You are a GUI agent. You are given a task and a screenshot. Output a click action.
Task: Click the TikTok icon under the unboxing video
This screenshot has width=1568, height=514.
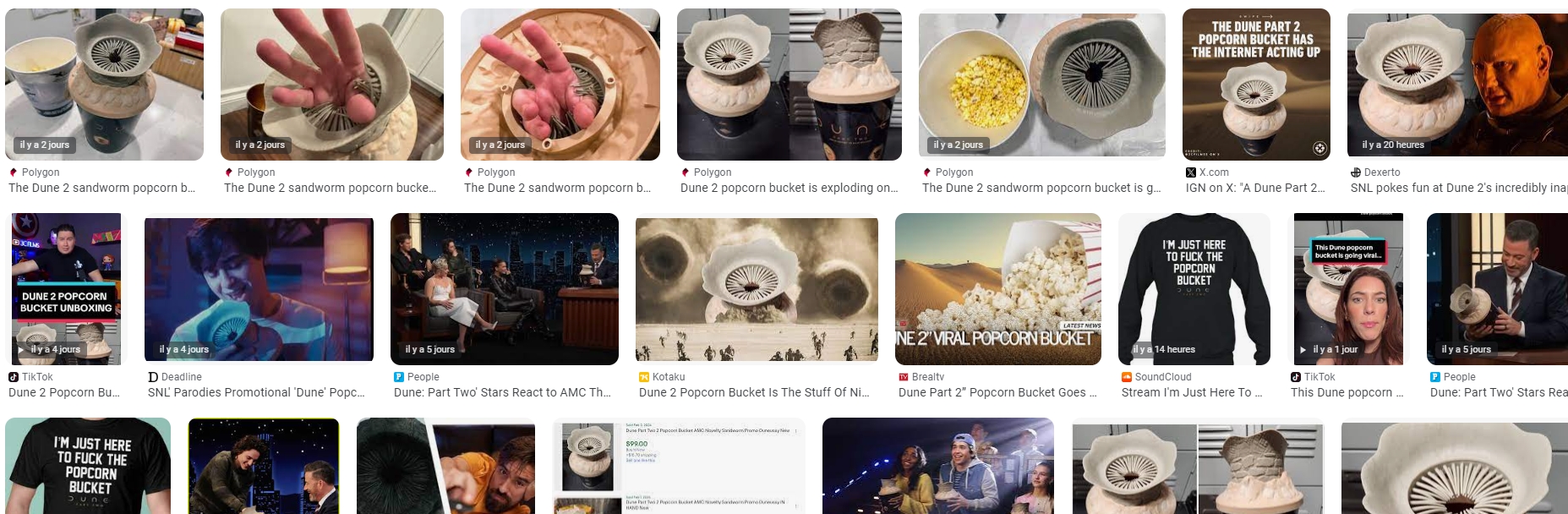(14, 377)
